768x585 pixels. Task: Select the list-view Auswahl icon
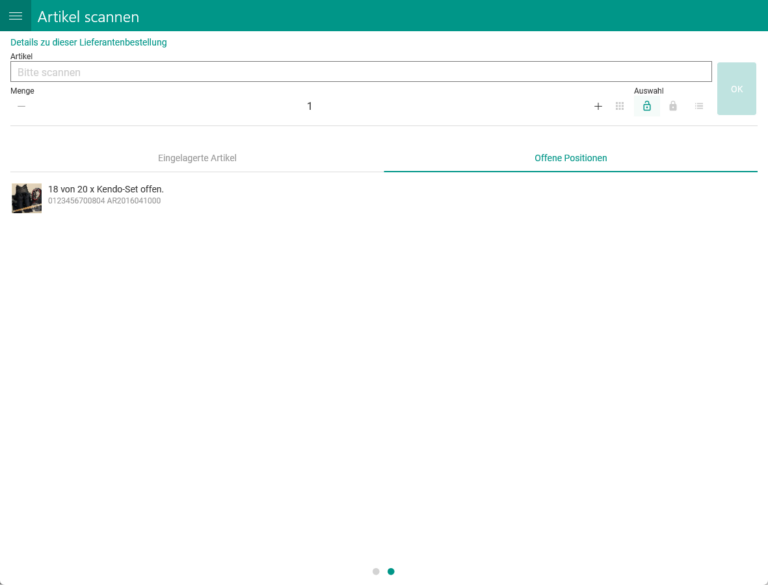699,106
